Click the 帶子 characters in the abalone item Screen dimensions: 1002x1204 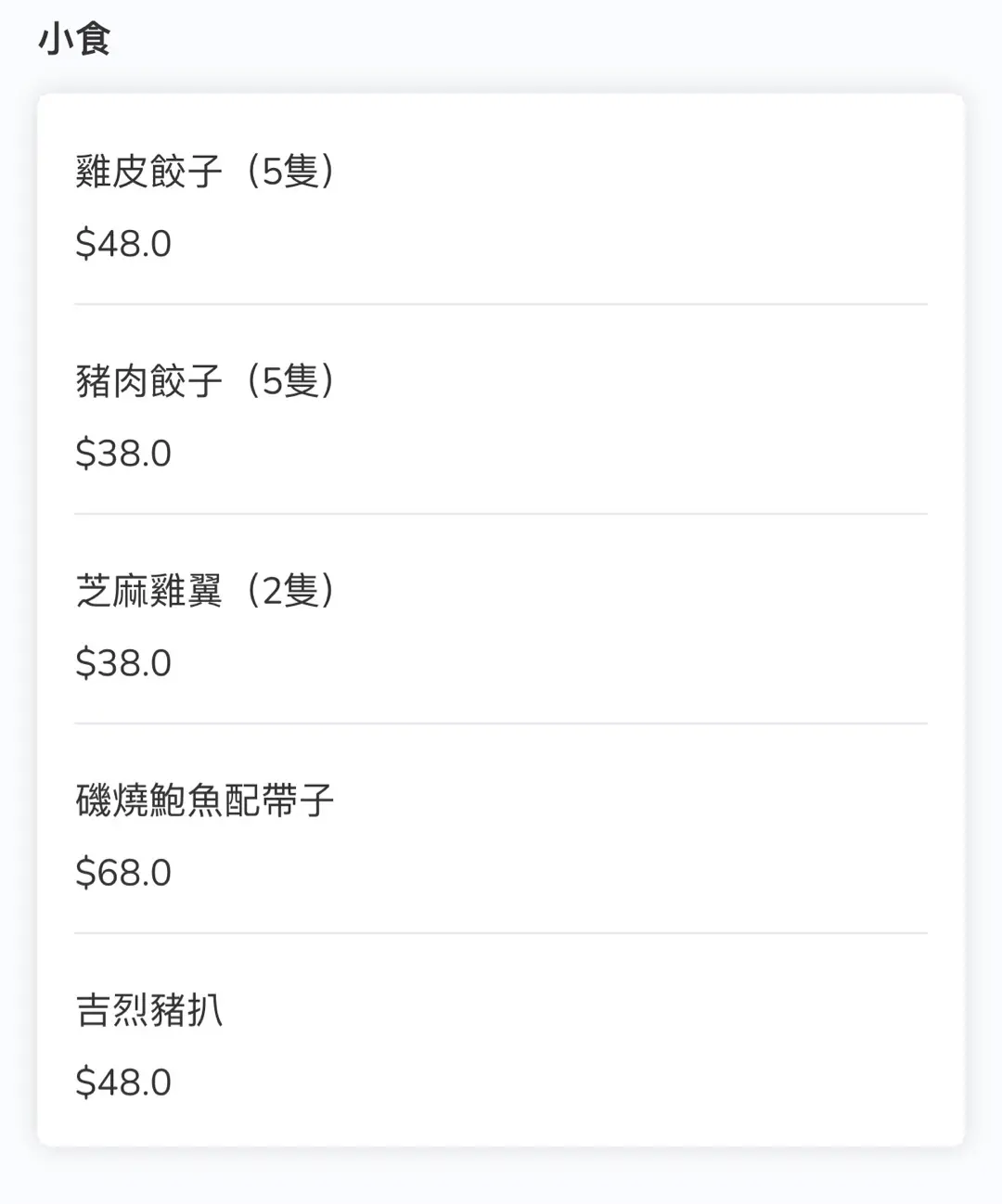click(x=297, y=801)
